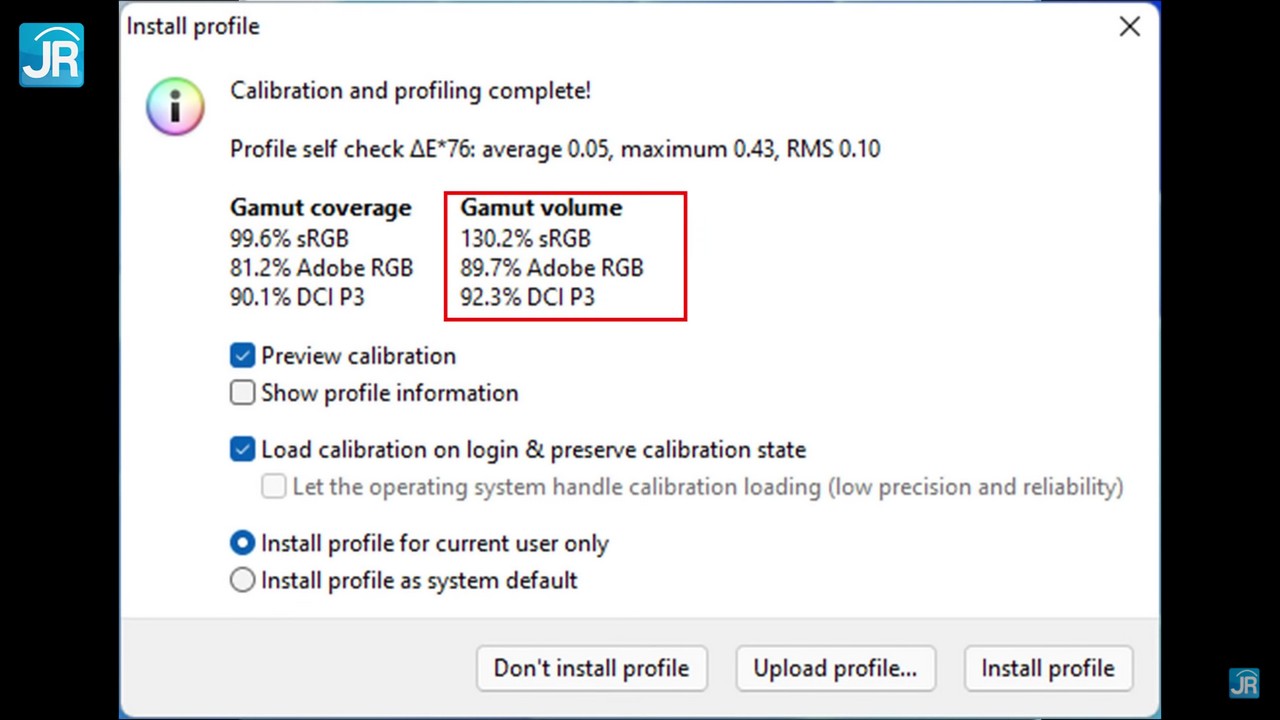Screen dimensions: 1280x720
Task: Click the 99.6% sRGB coverage value
Action: (x=289, y=239)
